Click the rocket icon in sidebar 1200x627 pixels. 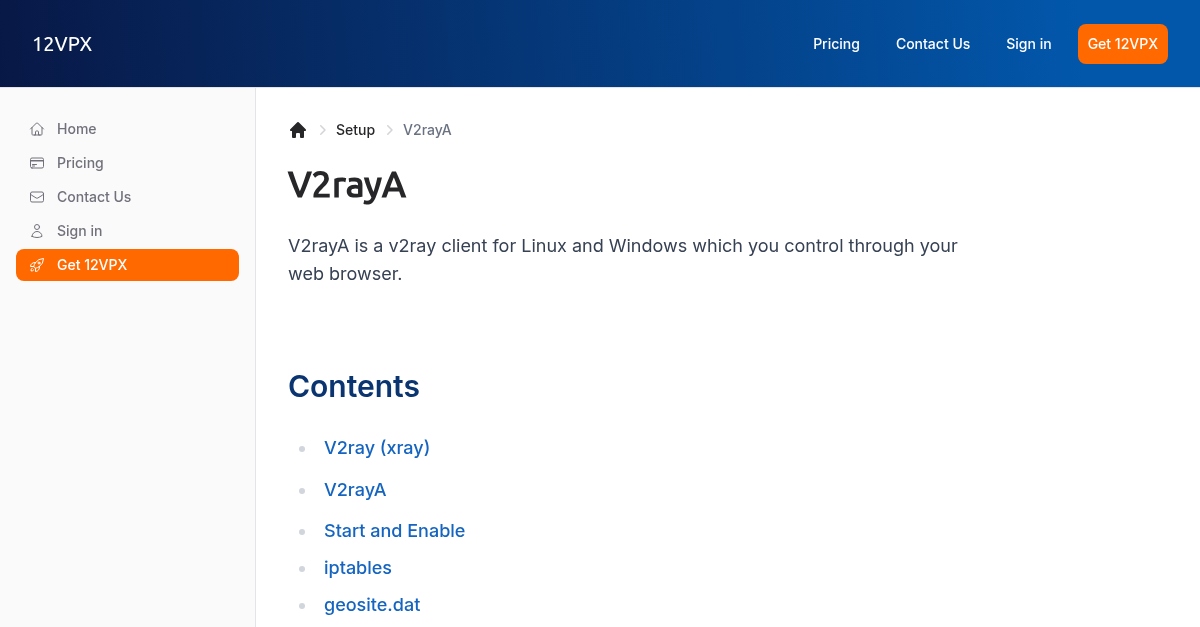pyautogui.click(x=37, y=265)
